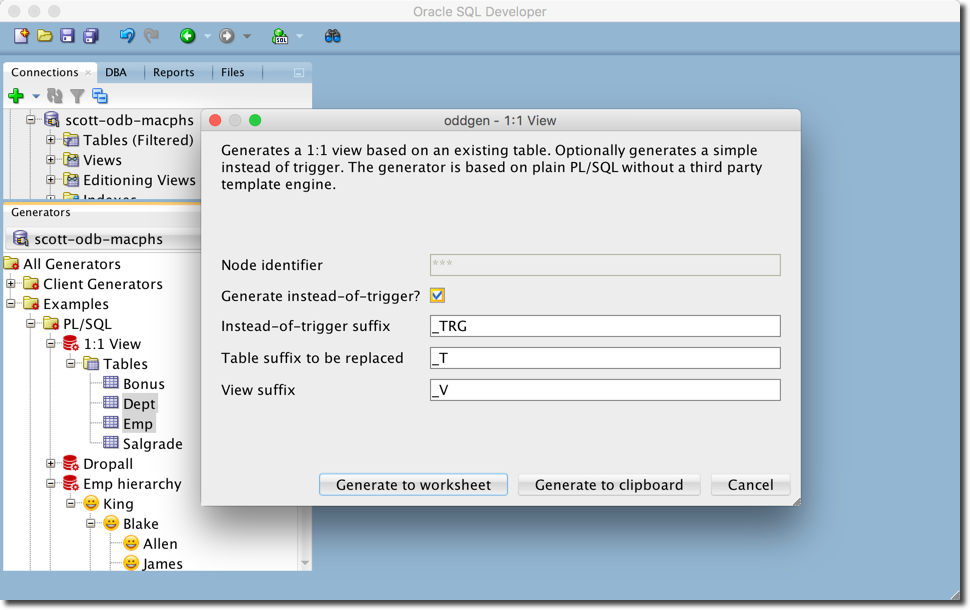The height and width of the screenshot is (610, 970).
Task: Click the scott-odb-macphs database icon in Generators
Action: click(21, 238)
